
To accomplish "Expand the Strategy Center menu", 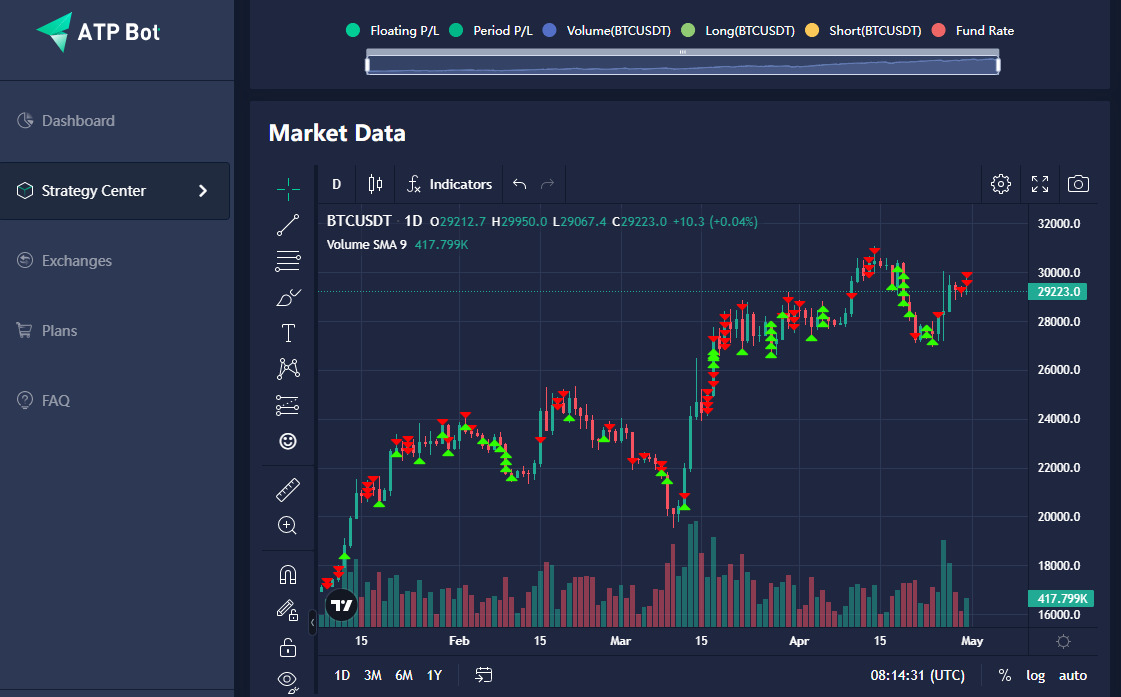I will (115, 191).
